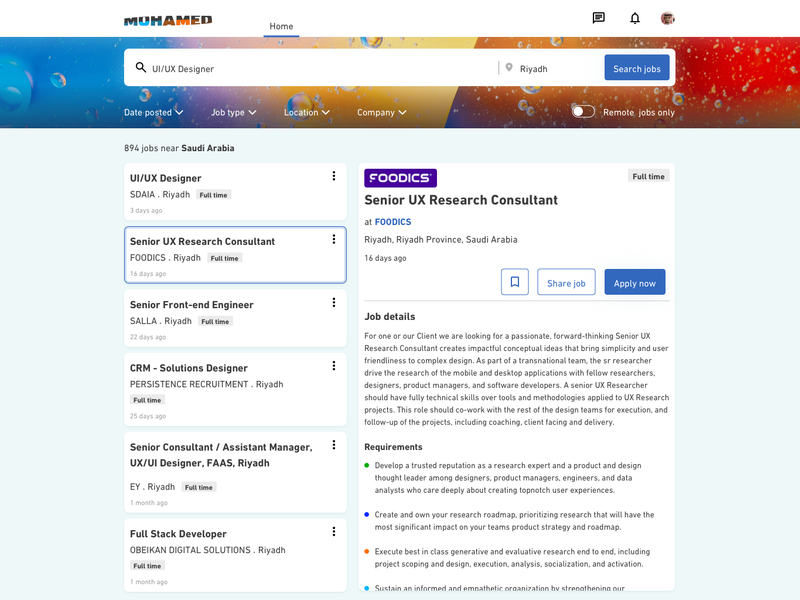Open options menu for CRM - Solutions Designer card

coord(334,366)
